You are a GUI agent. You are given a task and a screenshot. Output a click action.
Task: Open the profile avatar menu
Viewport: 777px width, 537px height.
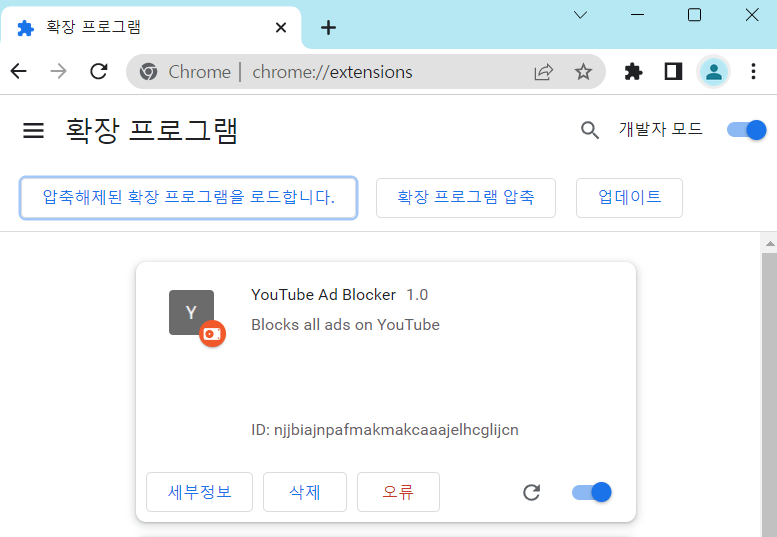coord(714,72)
